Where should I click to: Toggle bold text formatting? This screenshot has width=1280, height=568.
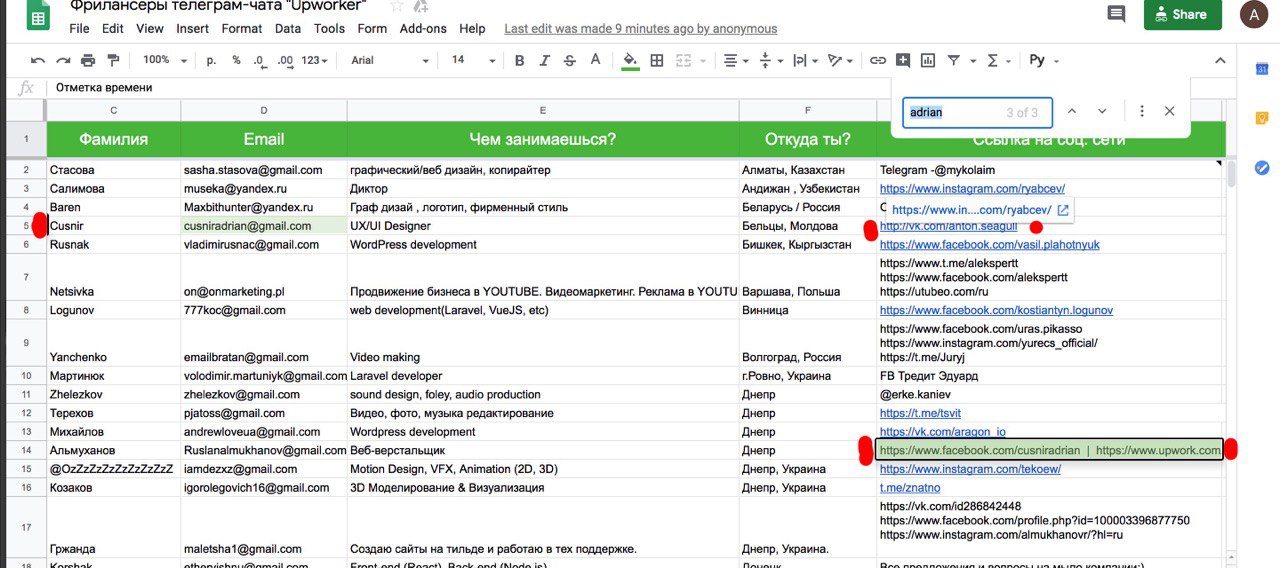pyautogui.click(x=519, y=60)
